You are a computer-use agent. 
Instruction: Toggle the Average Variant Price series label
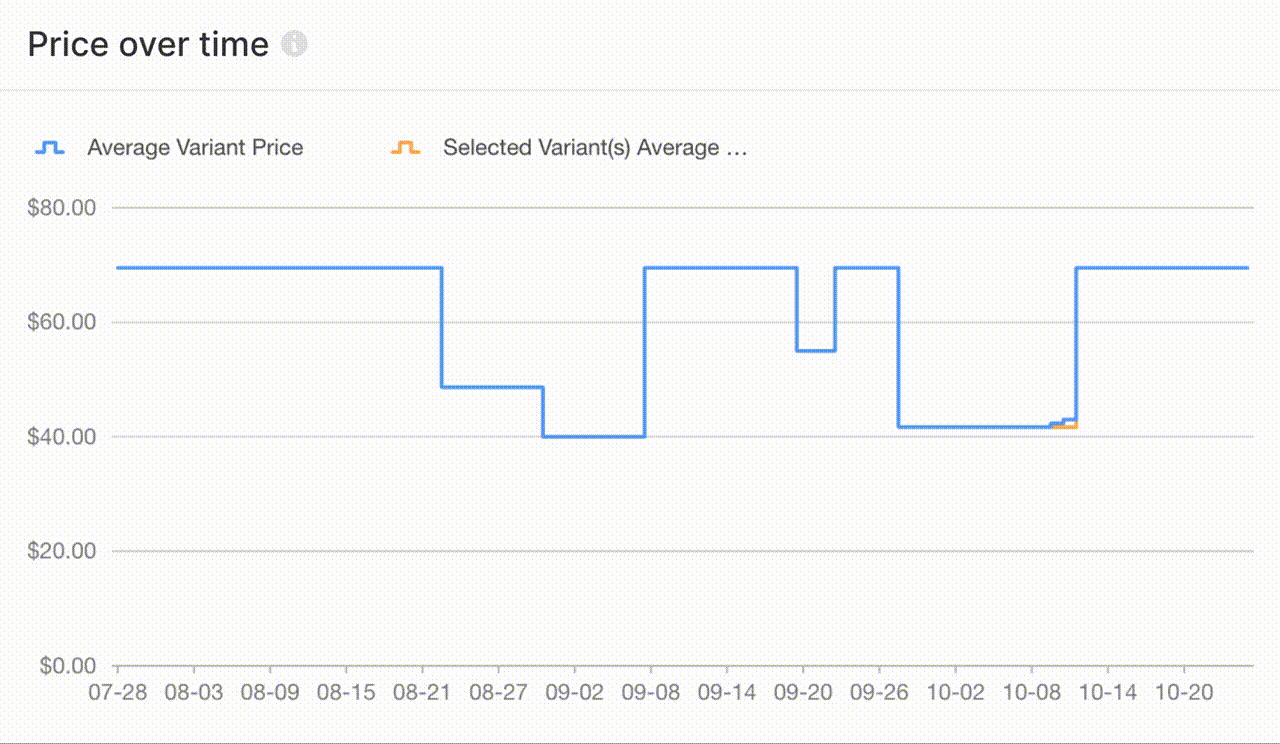[x=195, y=148]
